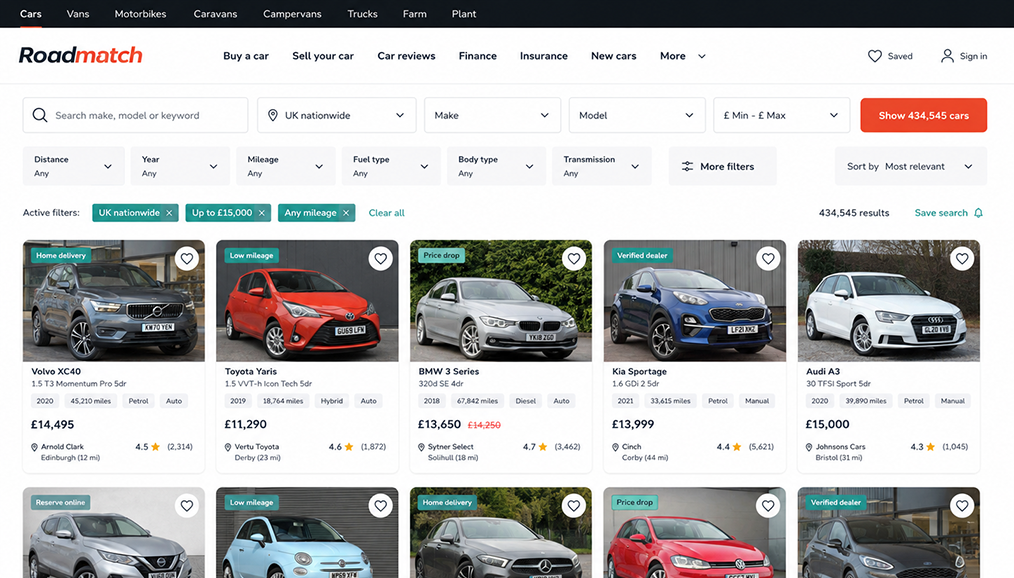Favourite the Toyota Yaris listing heart

pos(380,259)
